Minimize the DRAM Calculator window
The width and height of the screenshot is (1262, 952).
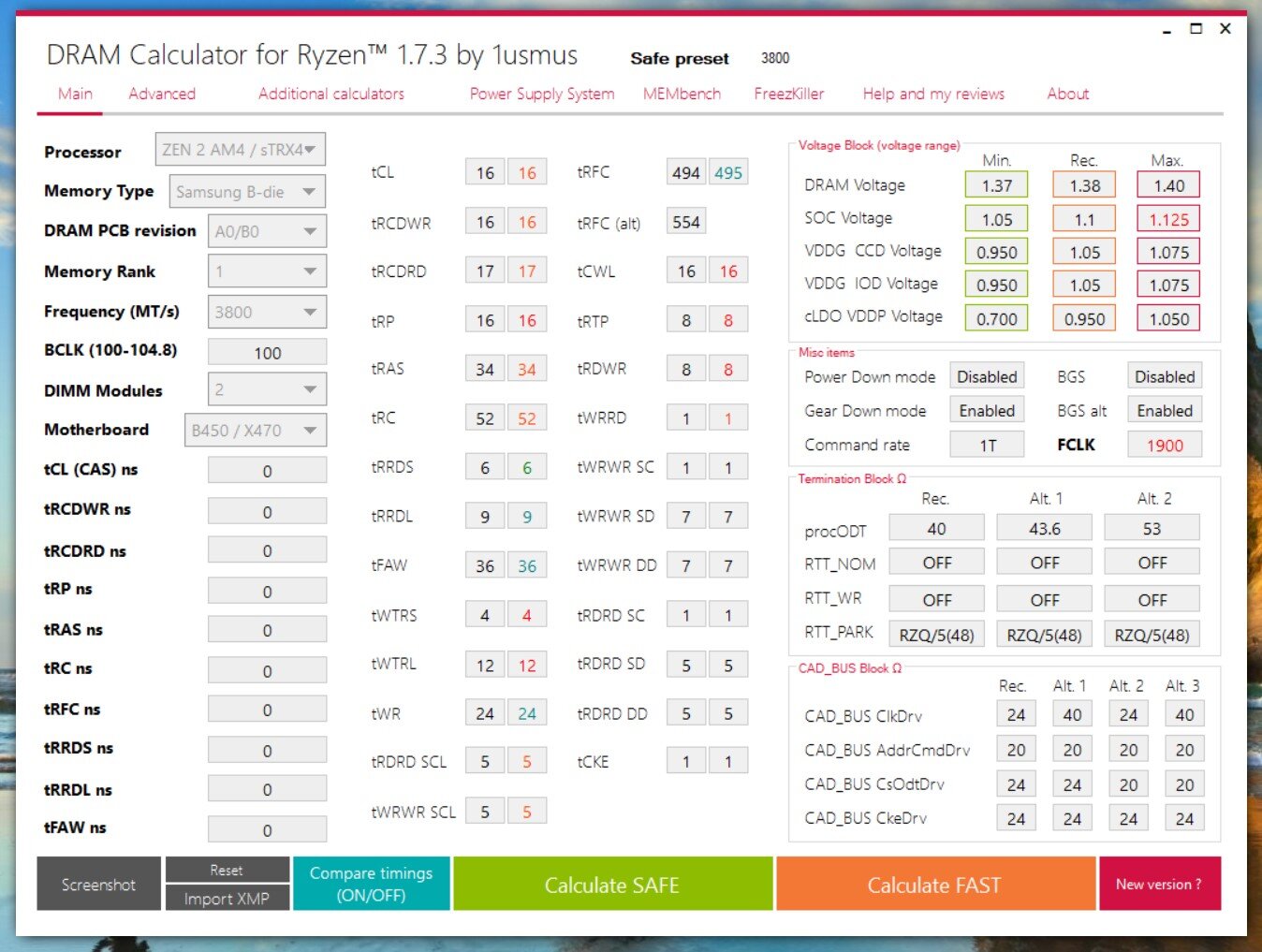1167,29
